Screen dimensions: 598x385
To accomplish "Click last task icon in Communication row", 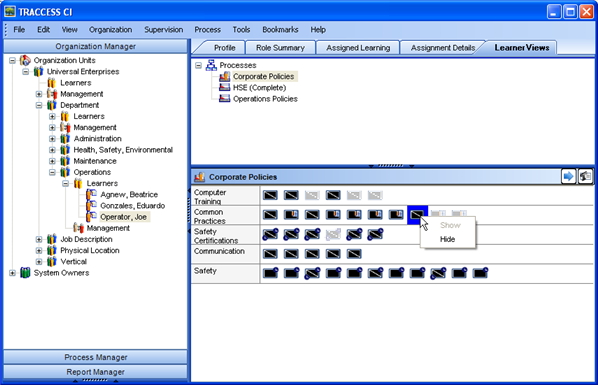I will click(354, 254).
